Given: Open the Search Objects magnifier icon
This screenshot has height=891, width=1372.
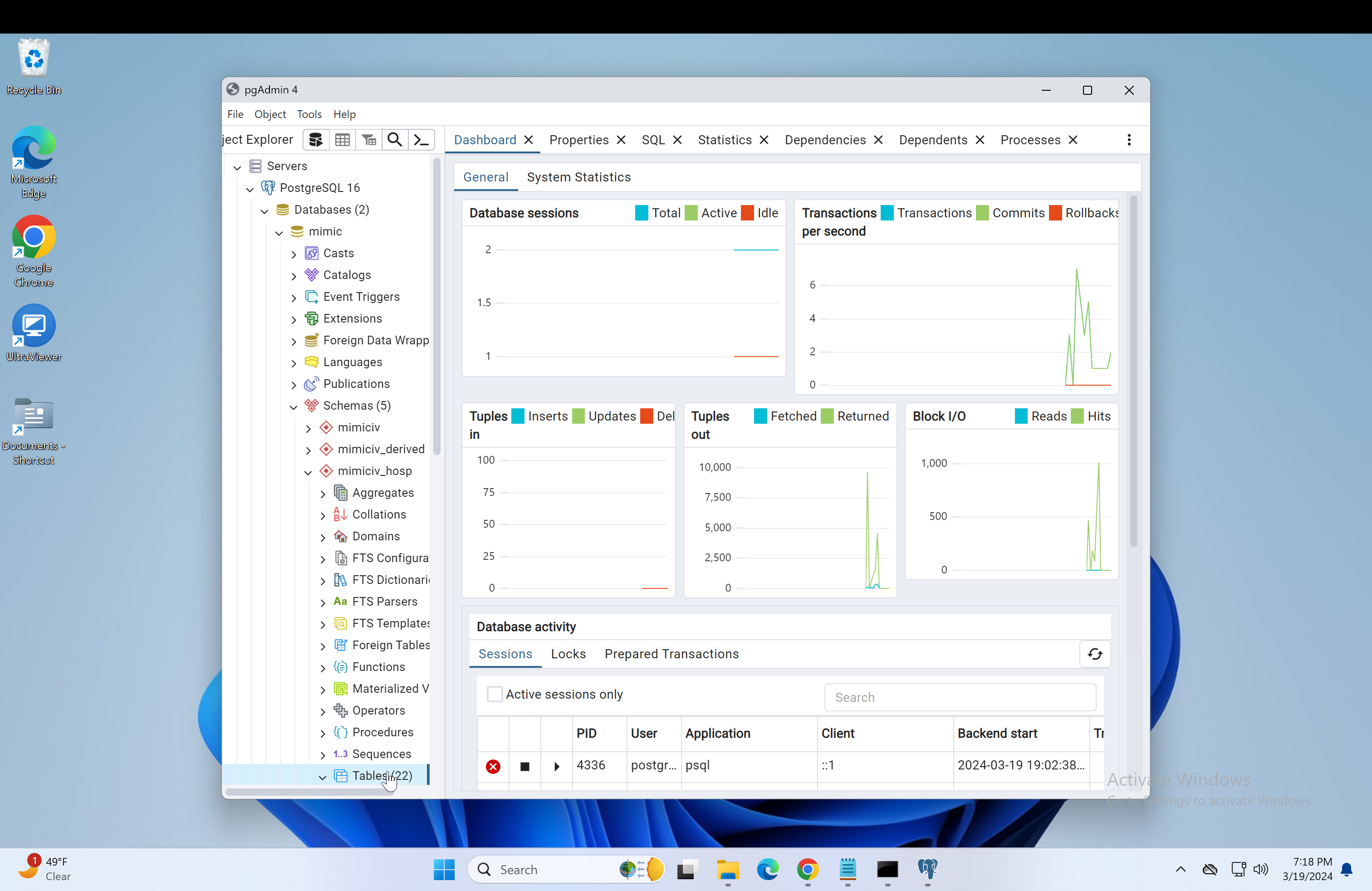Looking at the screenshot, I should point(394,140).
